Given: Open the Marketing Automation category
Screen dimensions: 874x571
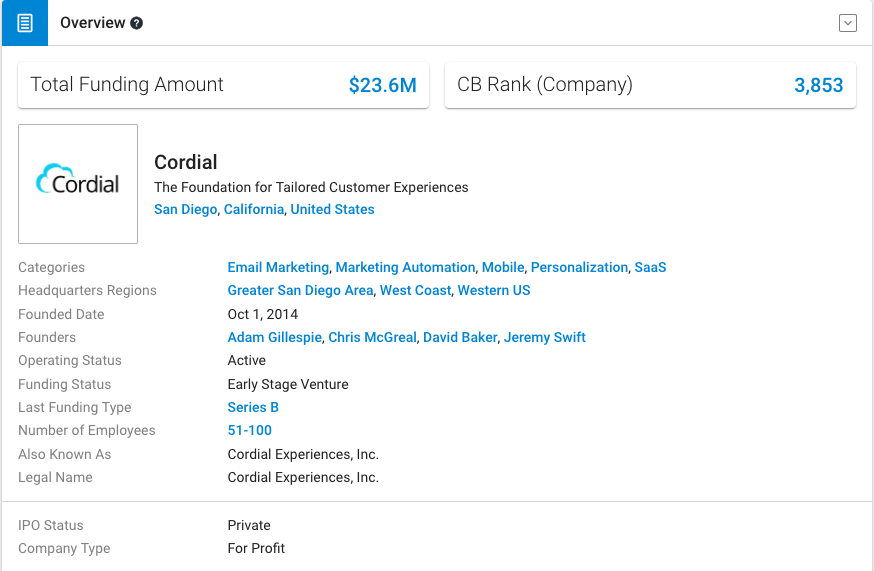Looking at the screenshot, I should 405,267.
